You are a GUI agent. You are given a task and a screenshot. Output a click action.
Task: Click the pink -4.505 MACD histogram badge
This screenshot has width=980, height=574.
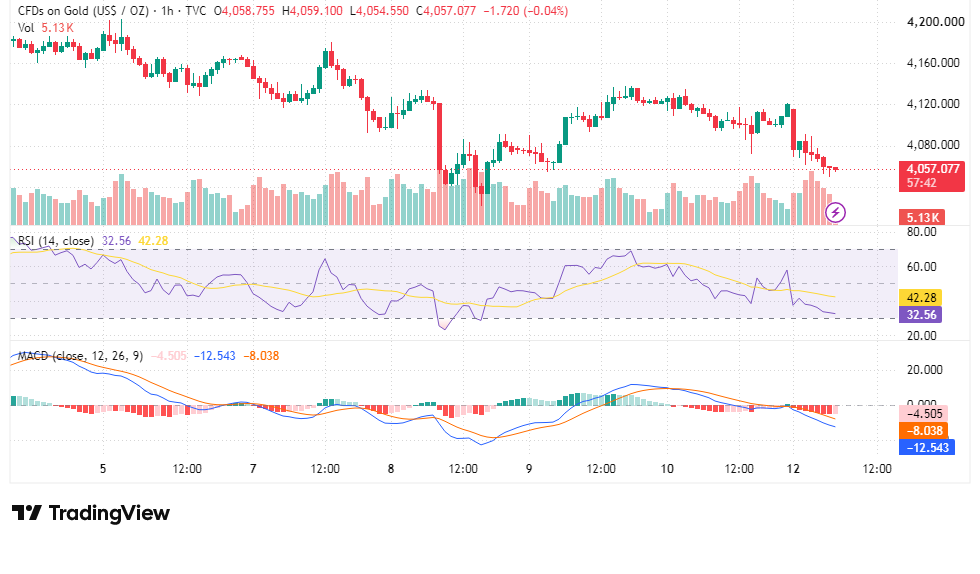(924, 414)
